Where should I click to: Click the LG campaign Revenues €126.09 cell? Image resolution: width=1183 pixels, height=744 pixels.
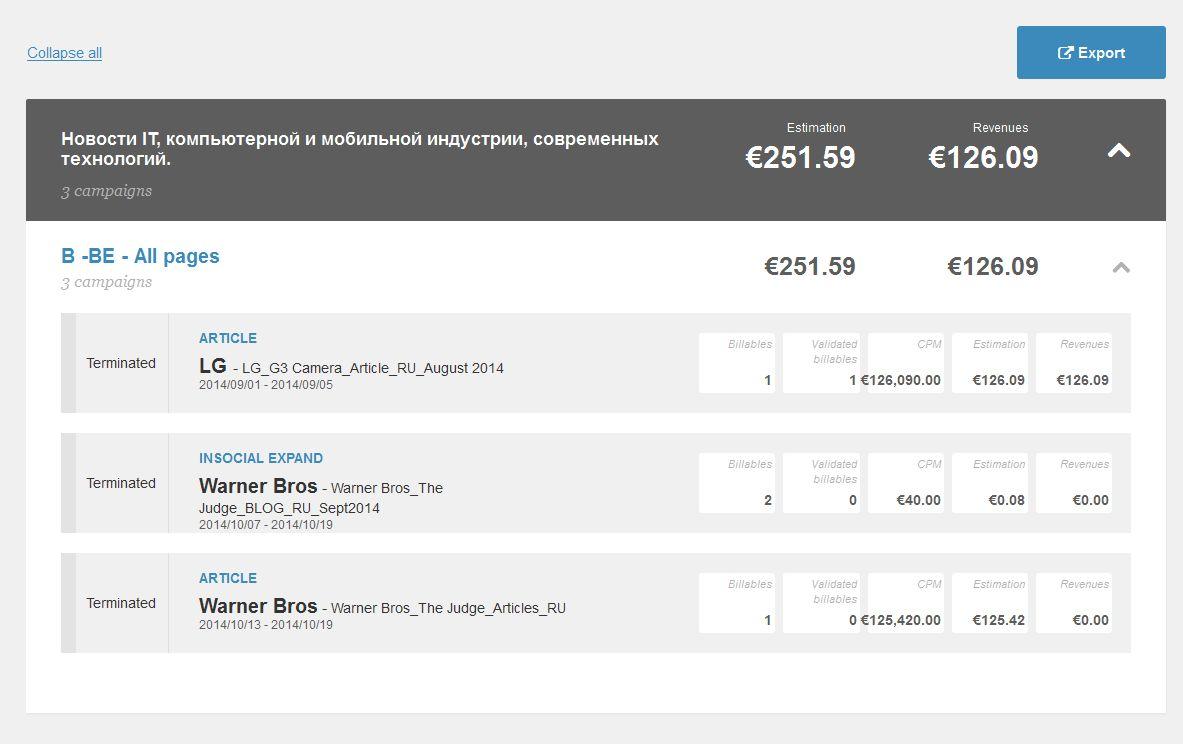coord(1073,363)
